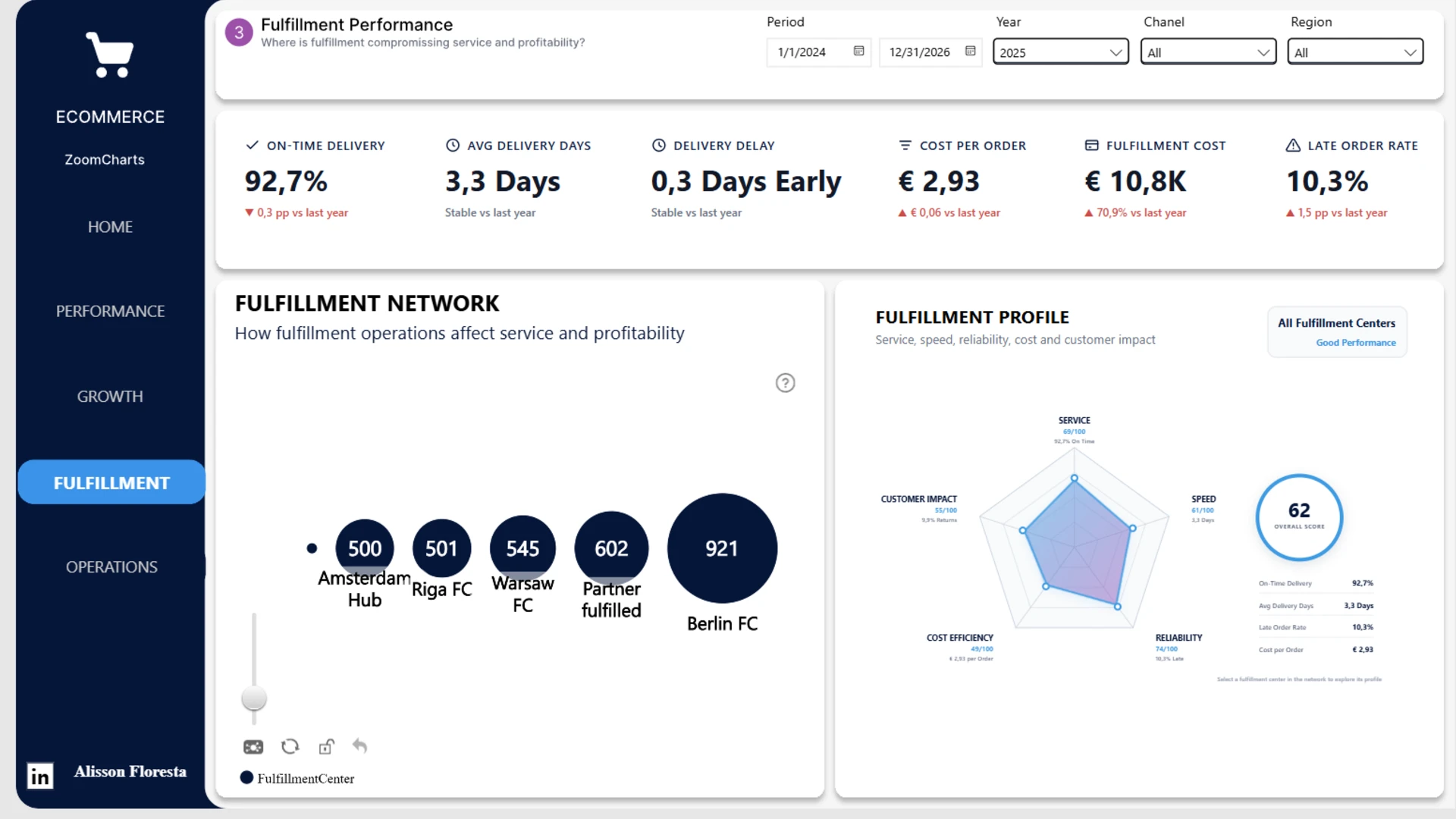Screen dimensions: 1456x819
Task: Click the Cost Per Order filter icon
Action: pyautogui.click(x=905, y=145)
